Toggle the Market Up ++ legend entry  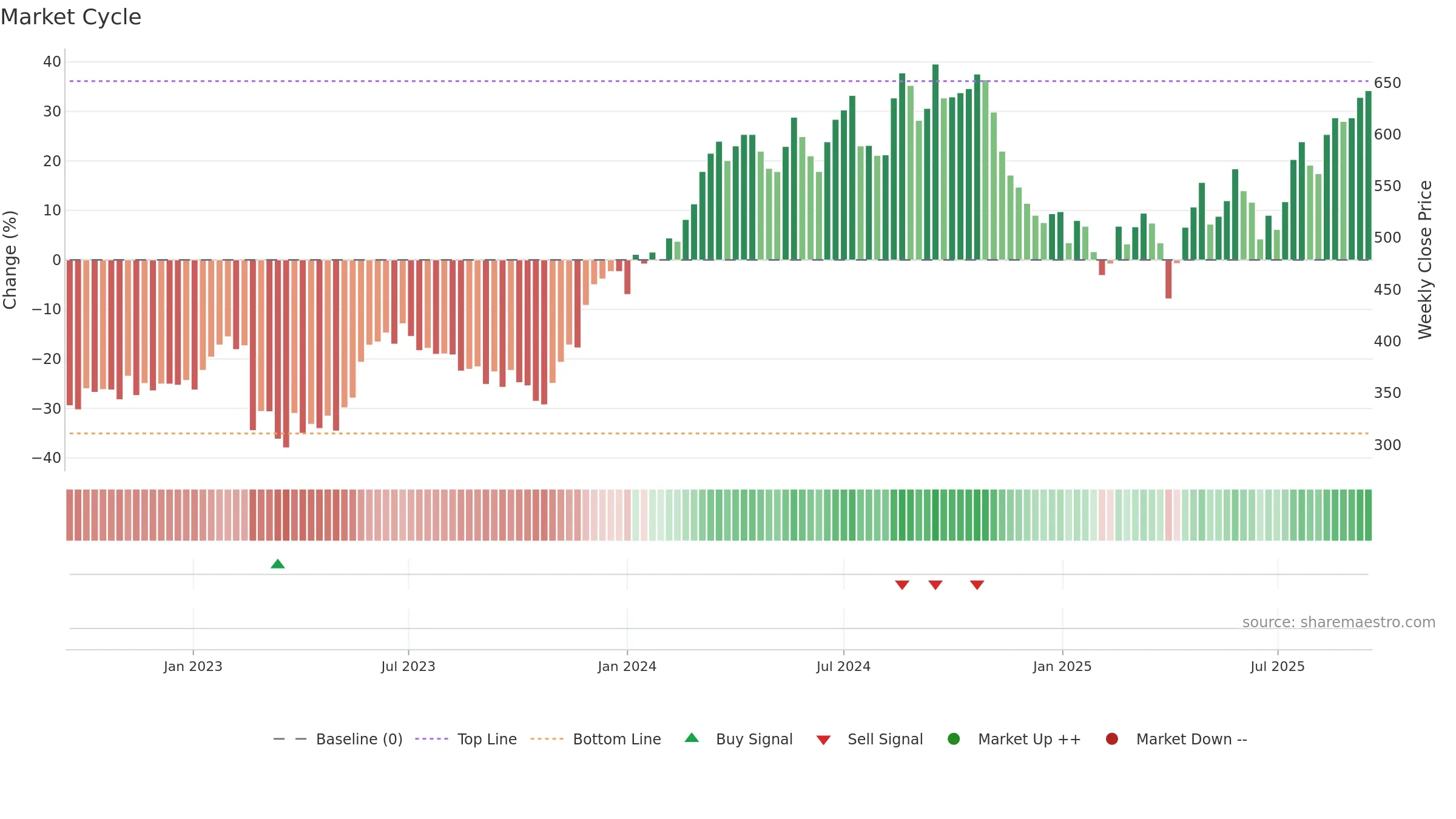1014,739
